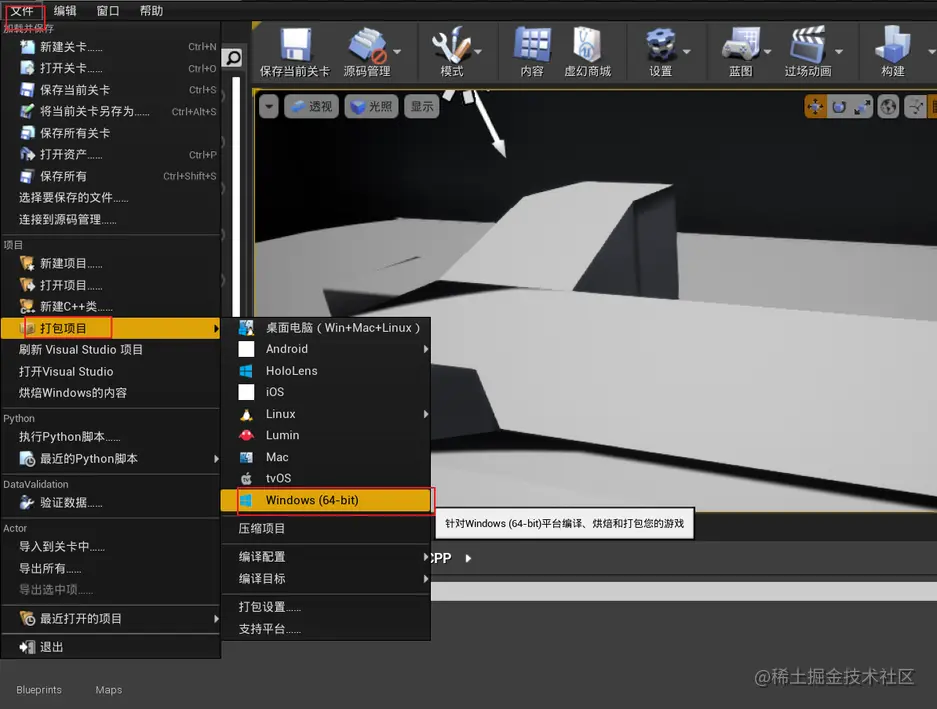Screen dimensions: 937x709
Task: Open the Maps folder label
Action: (109, 690)
